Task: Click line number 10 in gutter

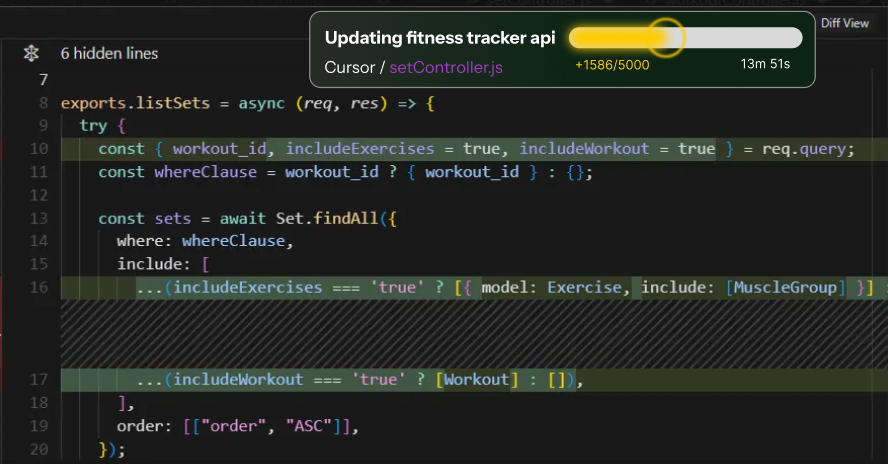Action: point(39,148)
